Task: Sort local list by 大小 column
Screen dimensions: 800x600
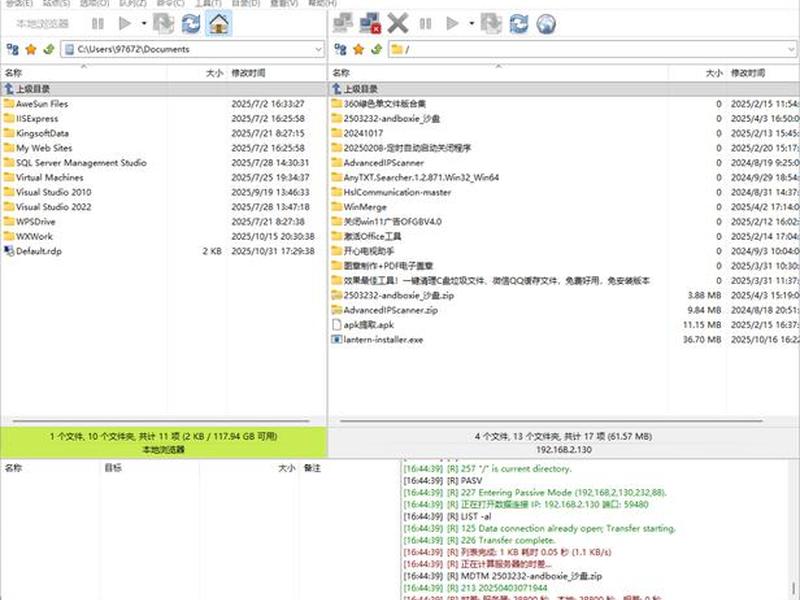Action: tap(197, 73)
